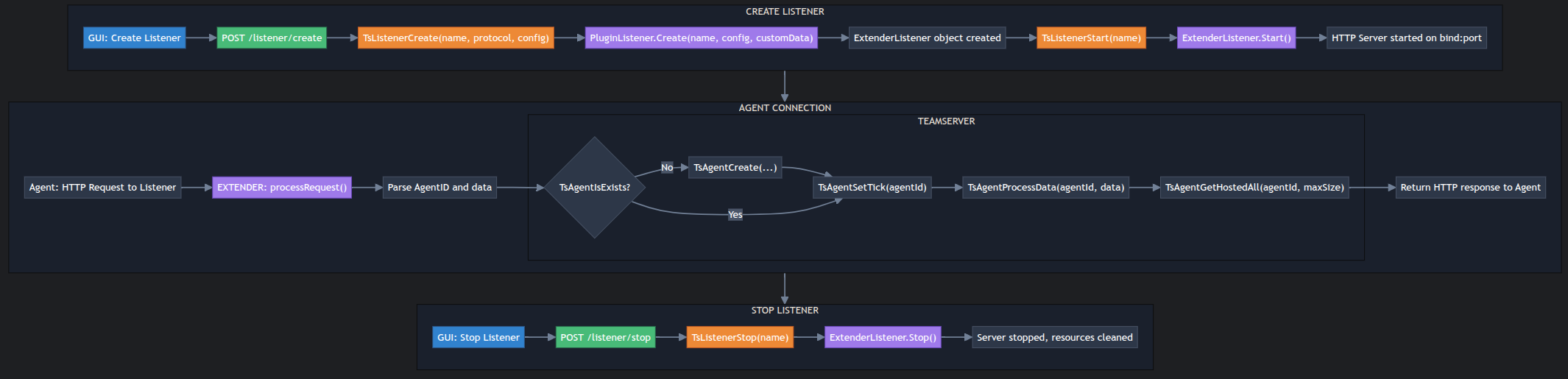Viewport: 1568px width, 379px height.
Task: Click the TsAgentCreate(...) node
Action: tap(735, 168)
